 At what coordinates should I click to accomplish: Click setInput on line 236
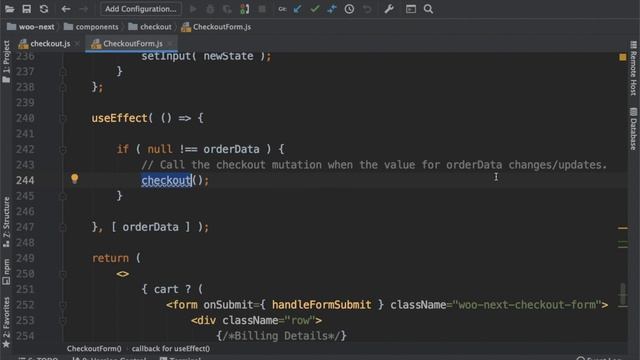(166, 56)
